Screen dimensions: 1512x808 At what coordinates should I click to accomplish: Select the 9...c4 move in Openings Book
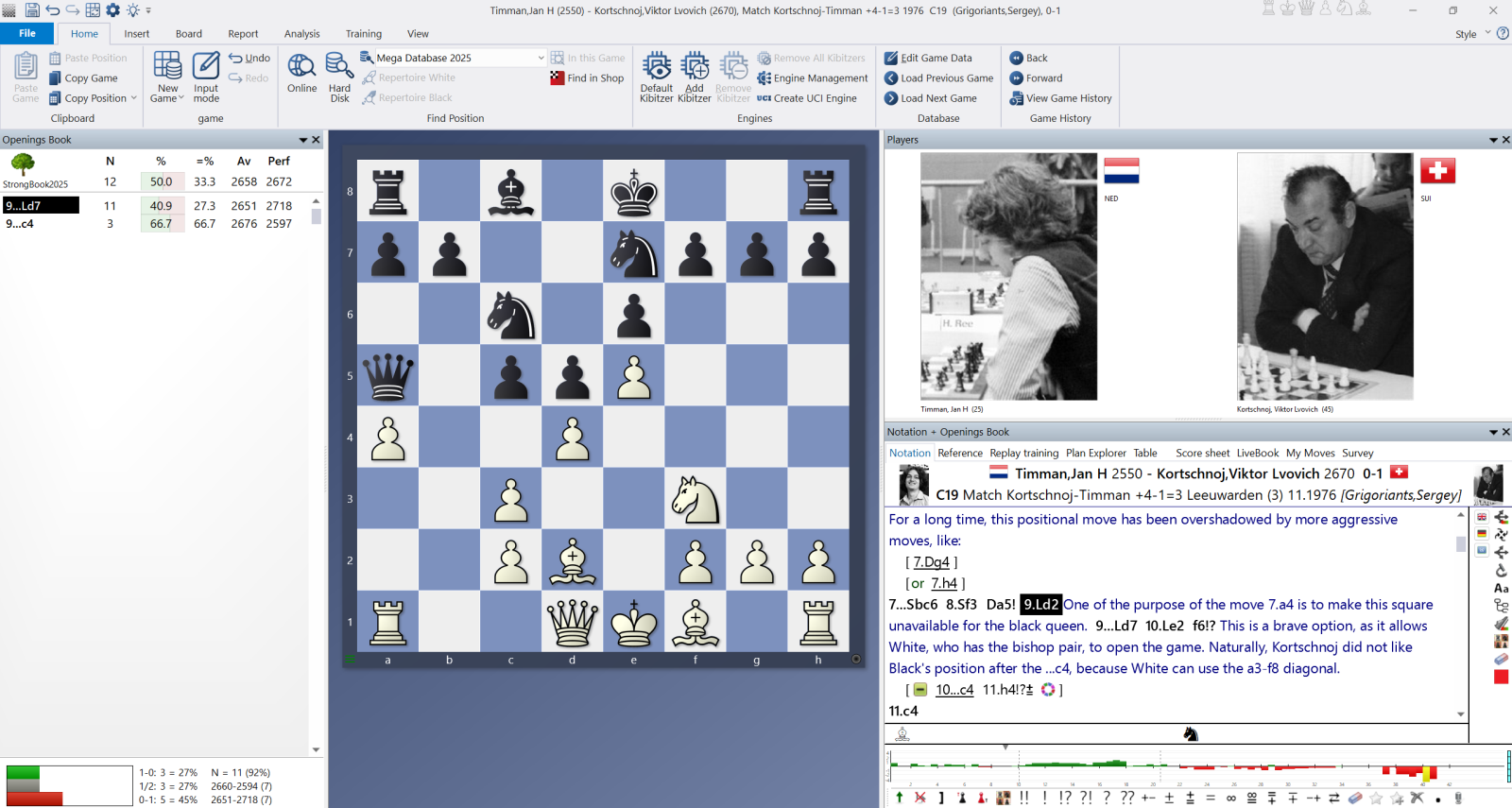click(21, 224)
